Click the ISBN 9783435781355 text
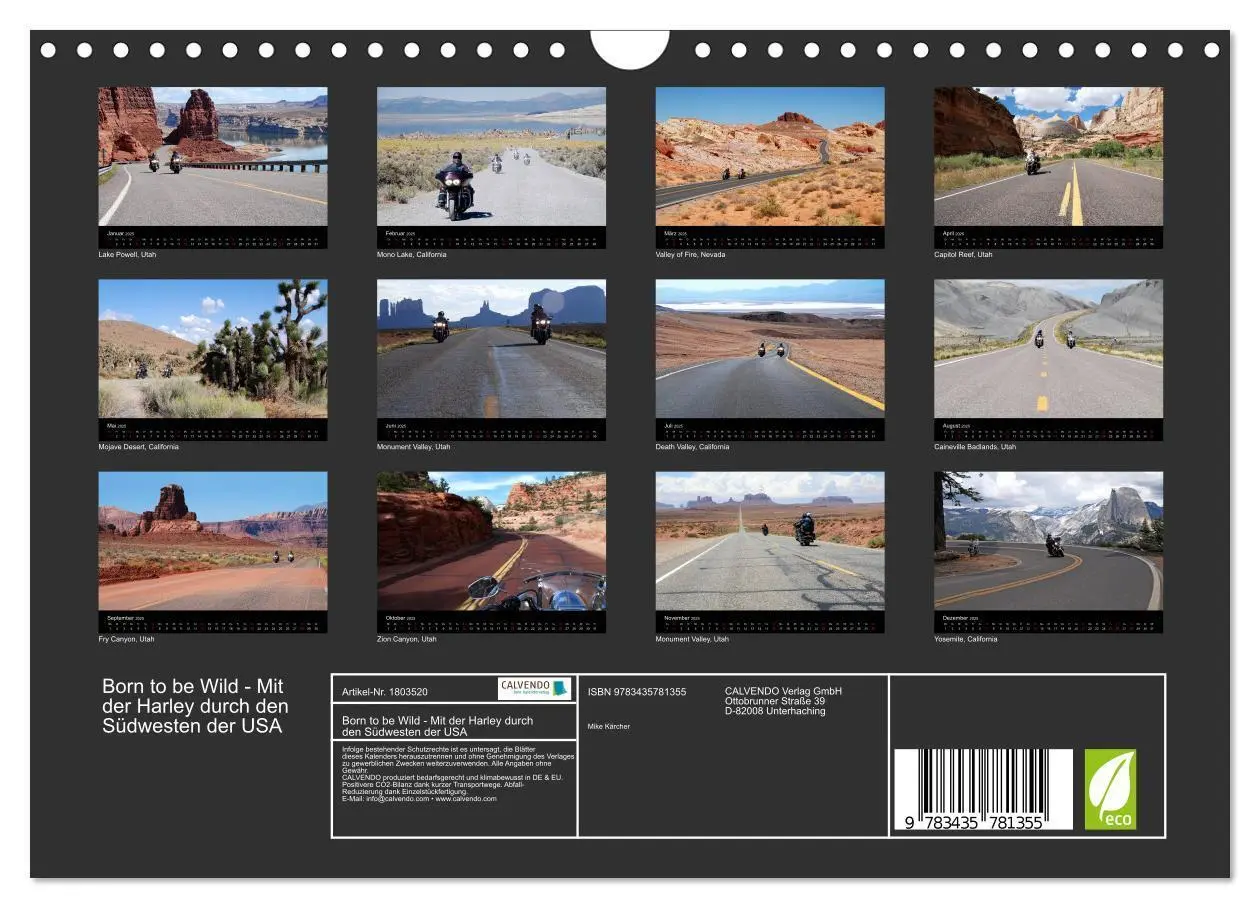This screenshot has width=1260, height=908. 637,692
